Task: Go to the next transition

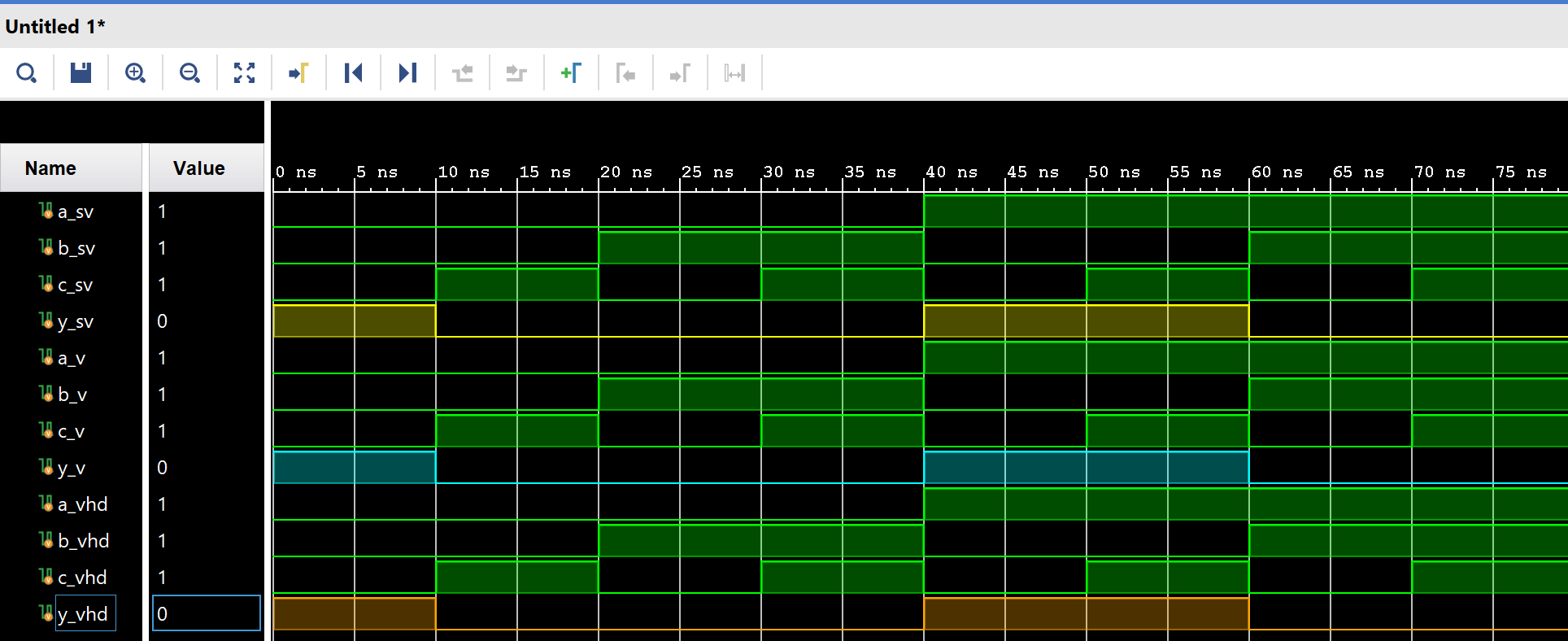Action: pos(516,74)
